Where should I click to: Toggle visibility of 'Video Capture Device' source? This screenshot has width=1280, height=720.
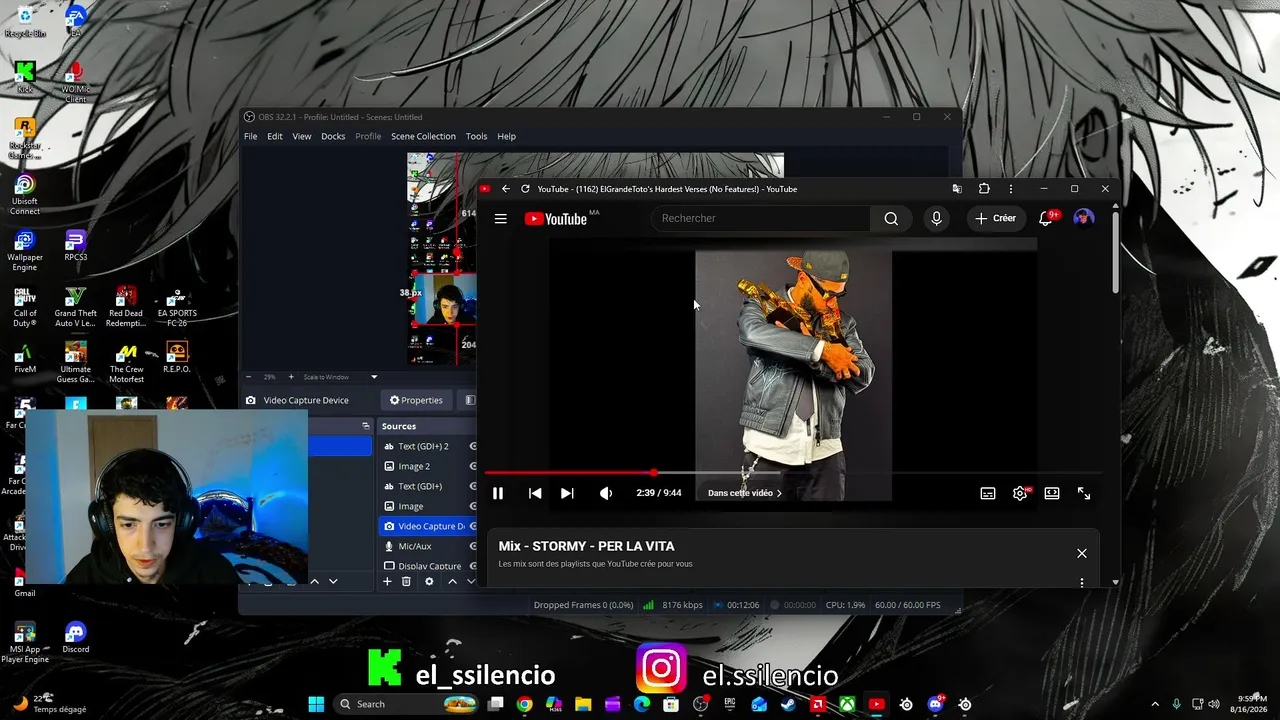click(473, 526)
